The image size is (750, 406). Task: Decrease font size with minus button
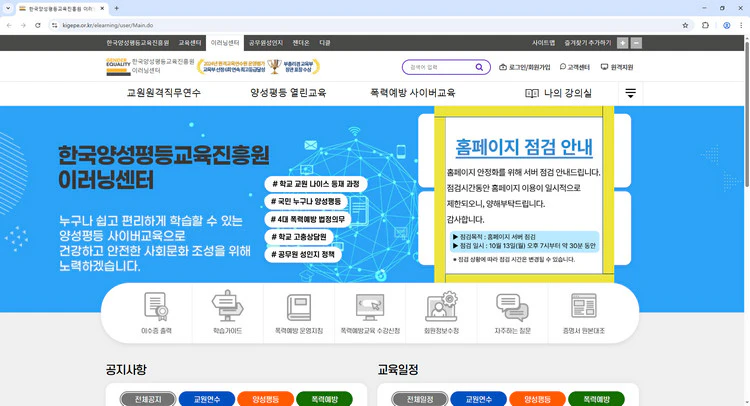[x=637, y=43]
